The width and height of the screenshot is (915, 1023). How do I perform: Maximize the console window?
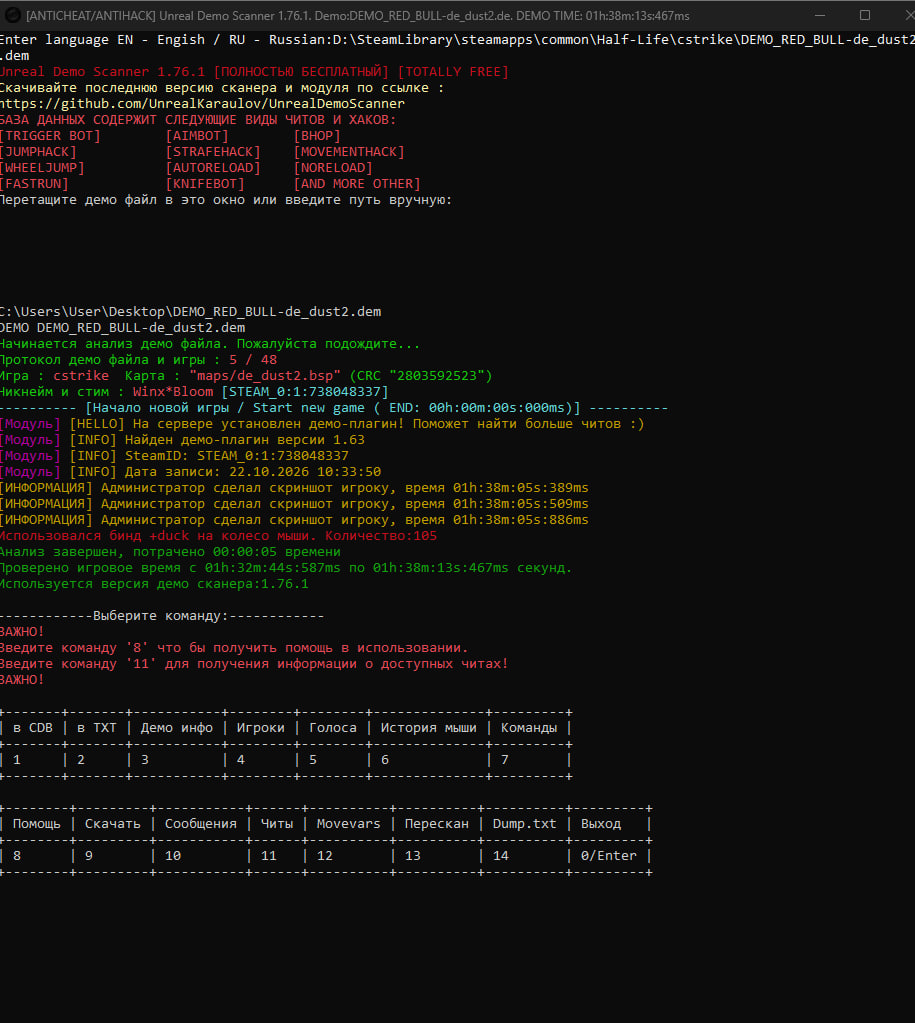[865, 15]
